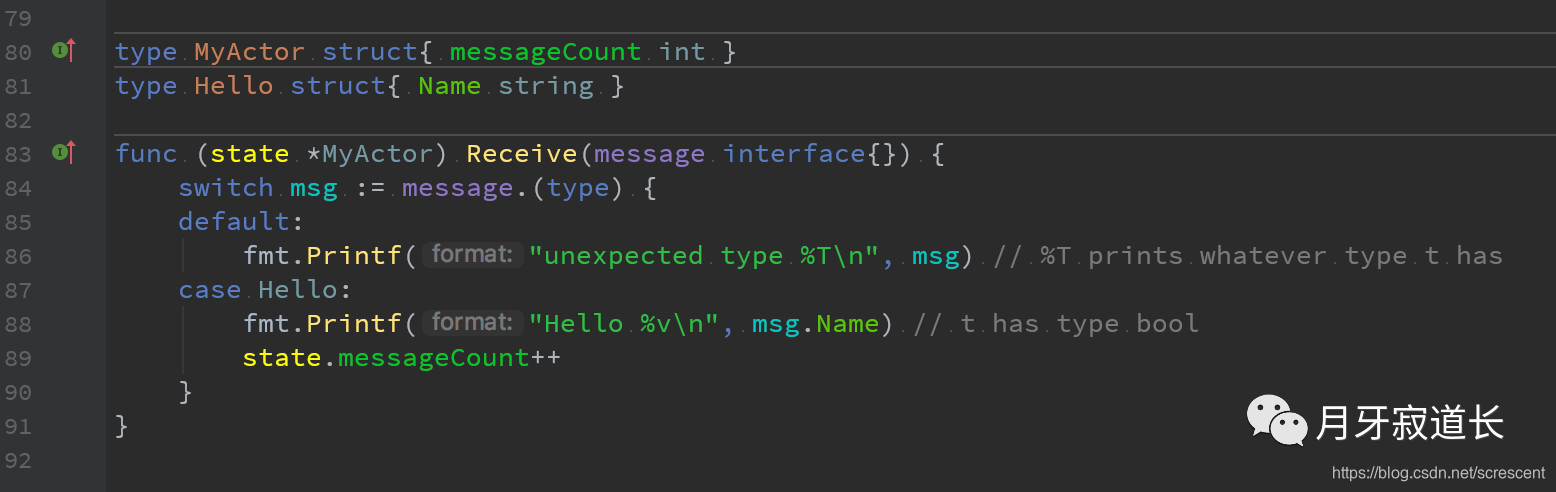1556x492 pixels.
Task: Click the MyActor type name on line 80
Action: tap(249, 52)
